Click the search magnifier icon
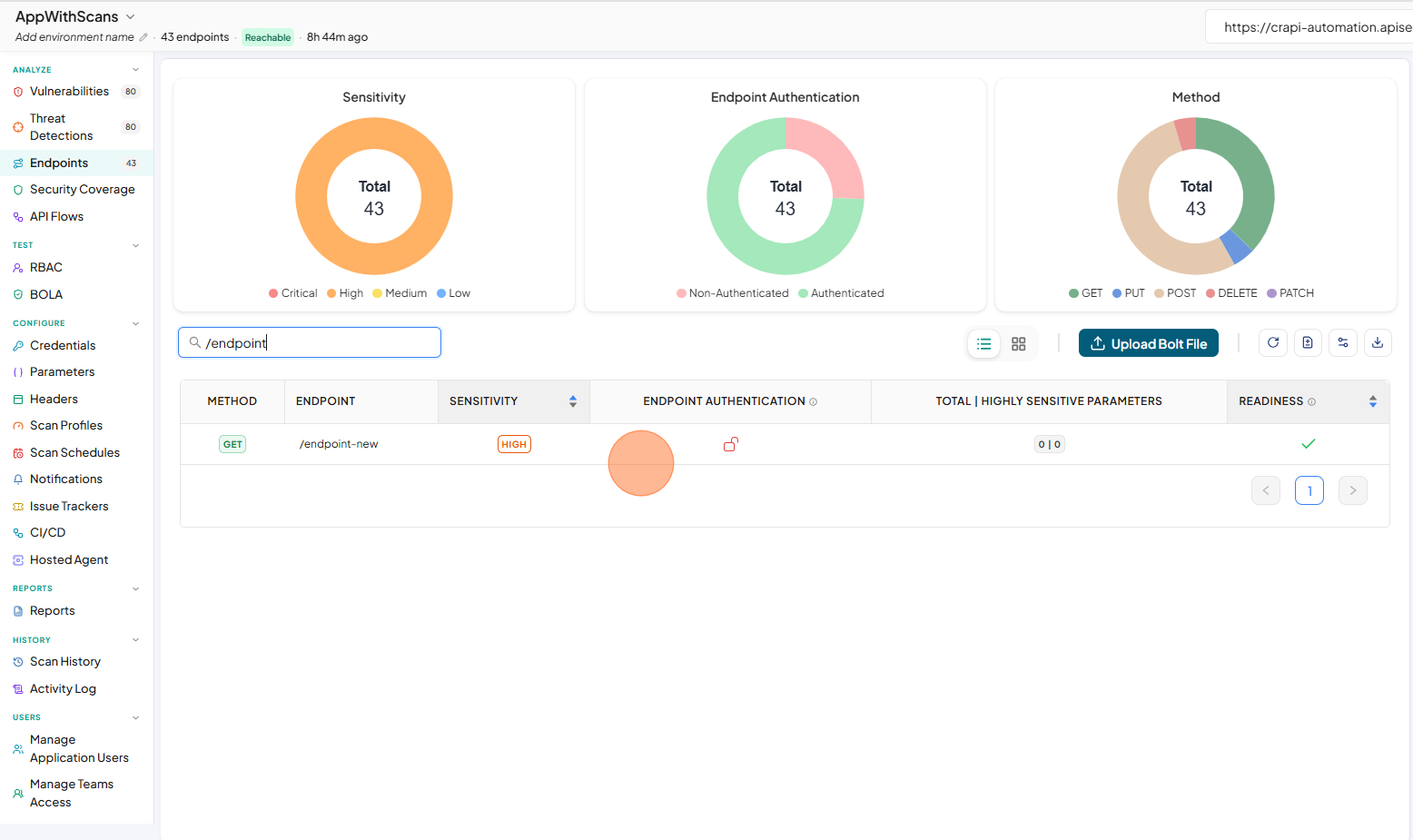Viewport: 1413px width, 840px height. tap(194, 342)
